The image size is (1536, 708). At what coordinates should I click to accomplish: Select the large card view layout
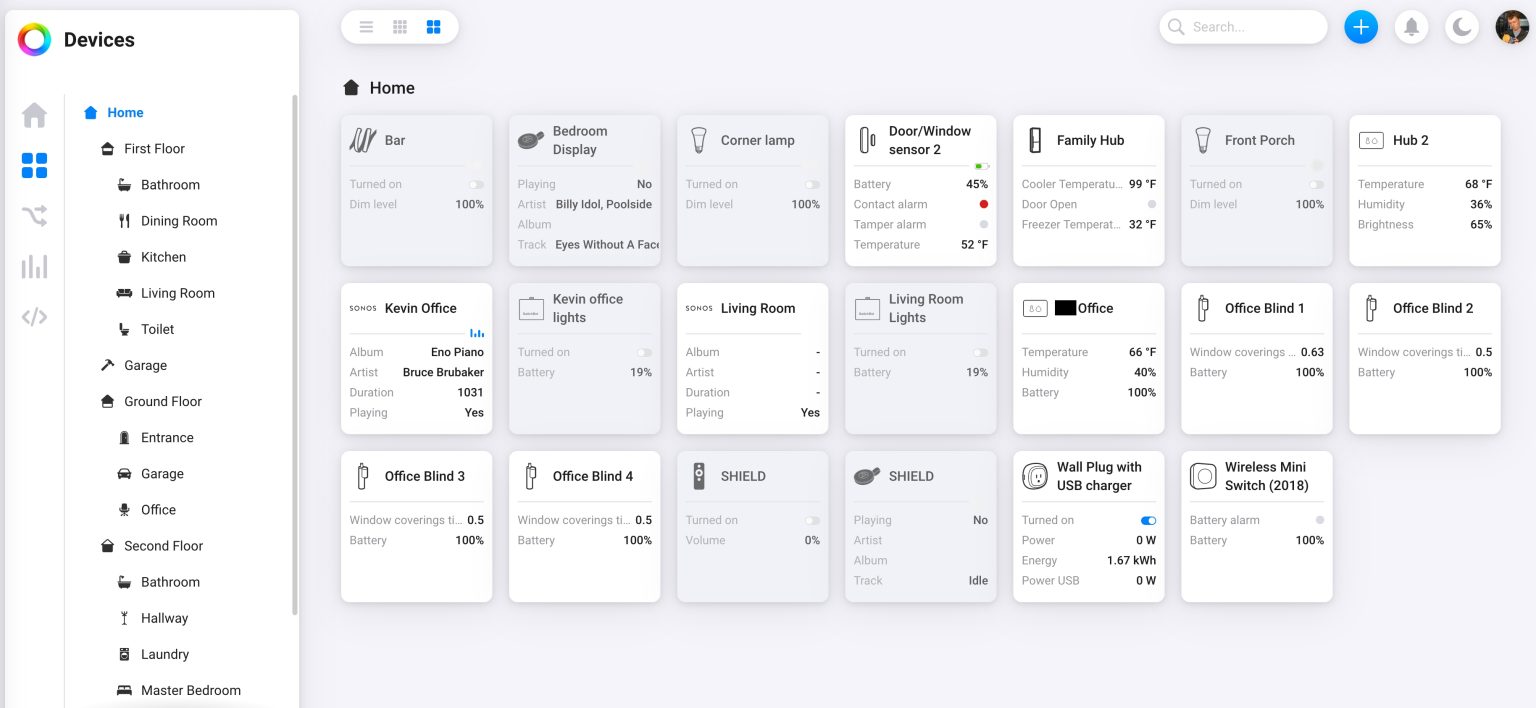433,27
